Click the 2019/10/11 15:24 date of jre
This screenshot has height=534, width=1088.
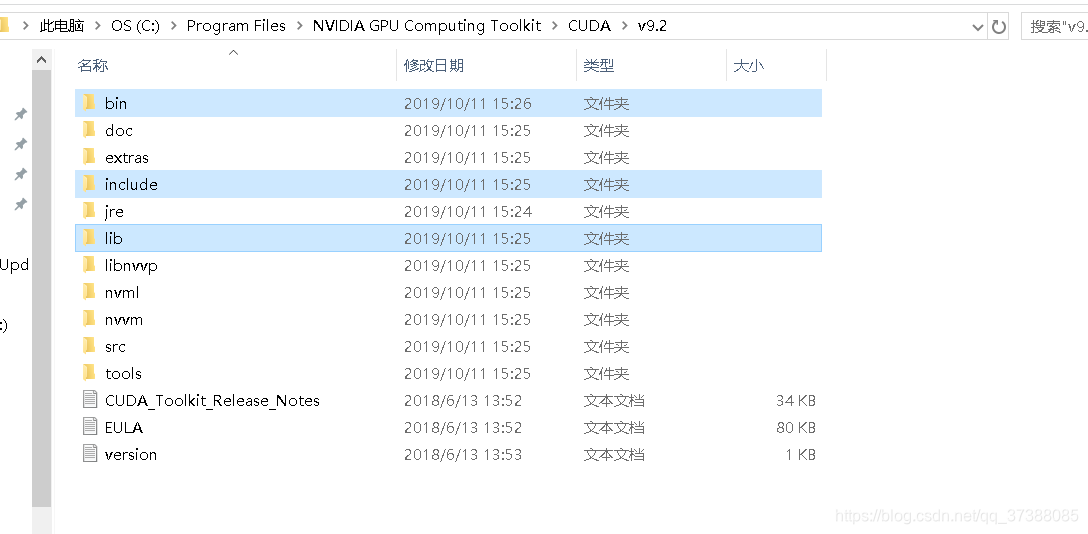pos(468,212)
